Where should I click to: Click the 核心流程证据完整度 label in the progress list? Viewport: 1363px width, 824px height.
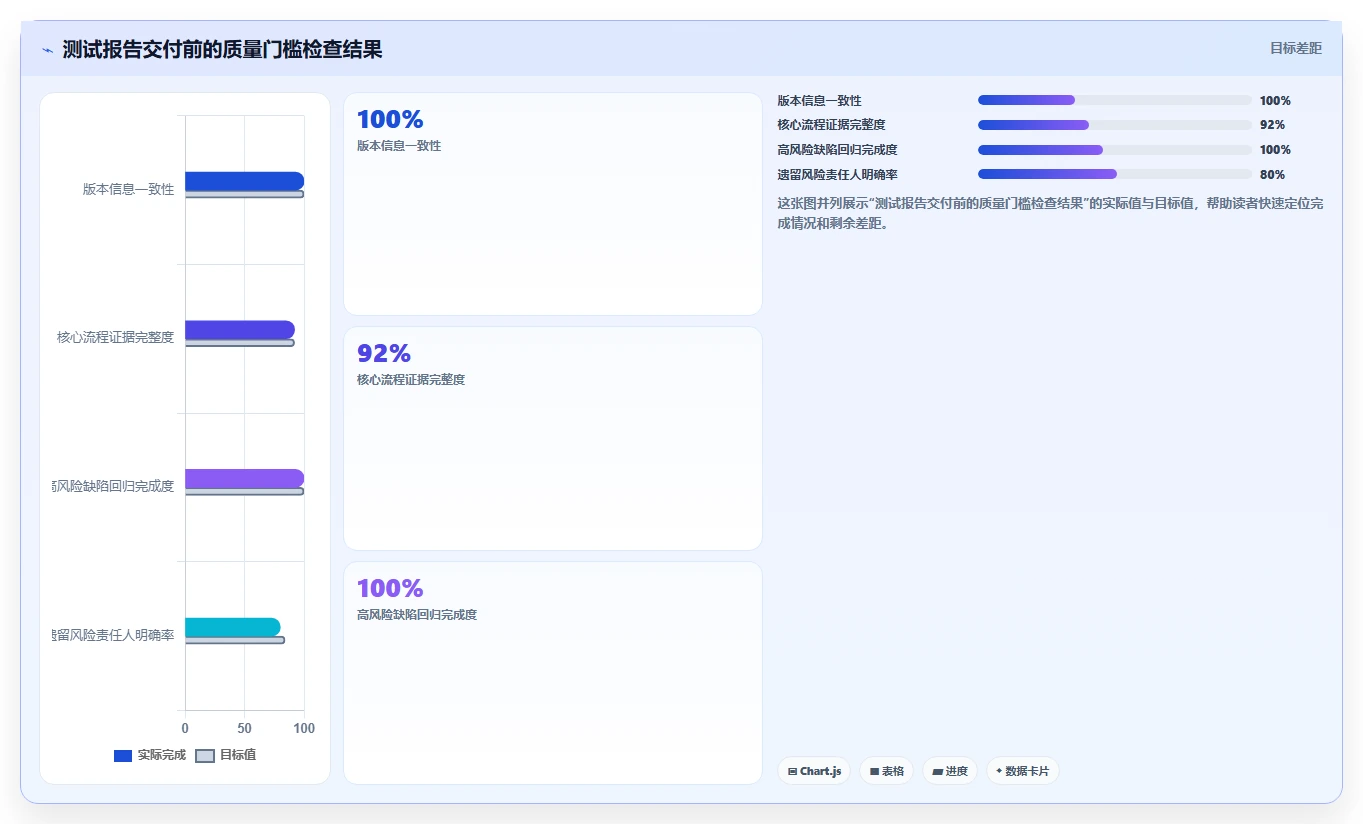coord(831,125)
